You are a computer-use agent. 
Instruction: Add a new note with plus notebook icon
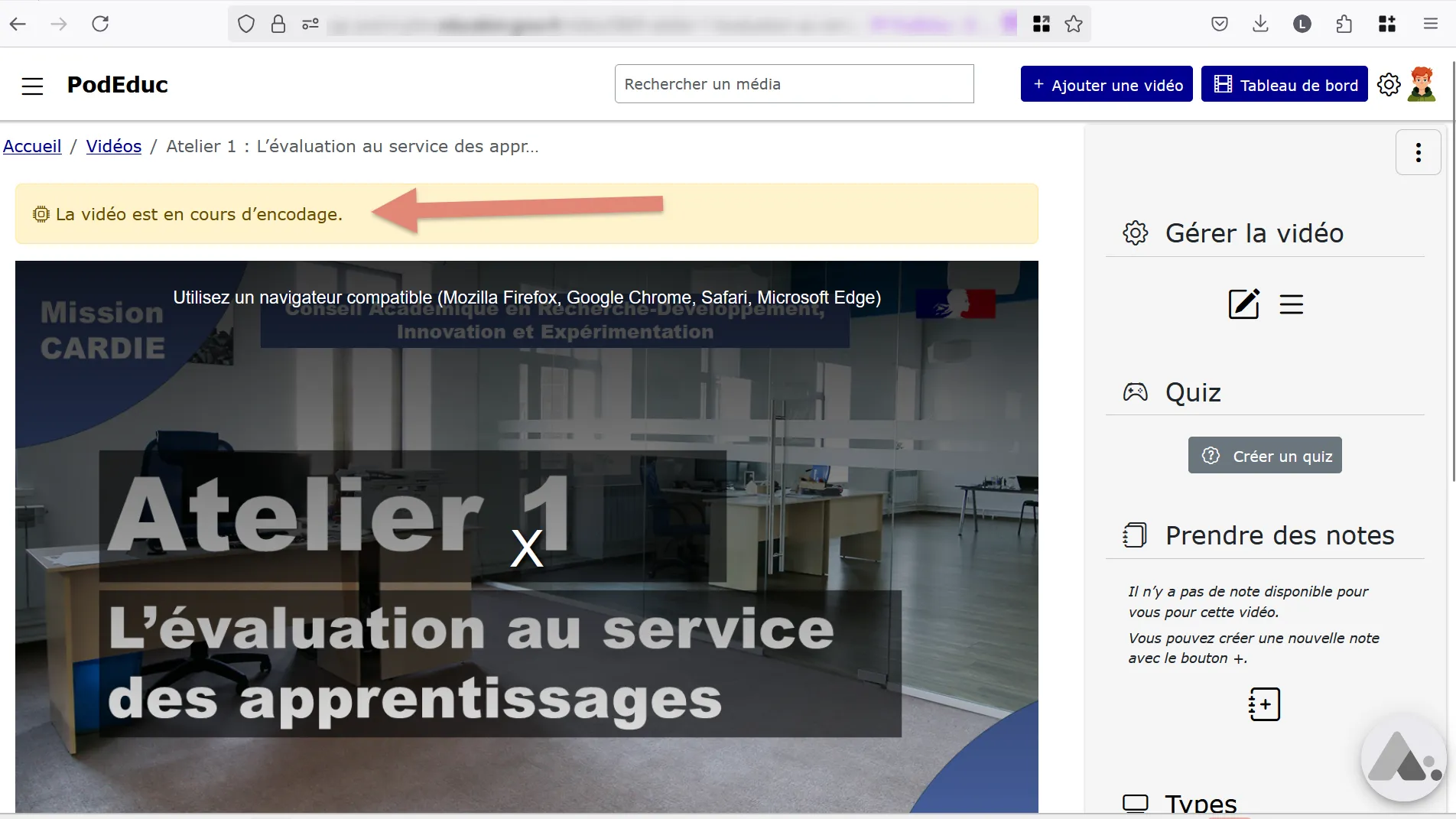(1265, 704)
